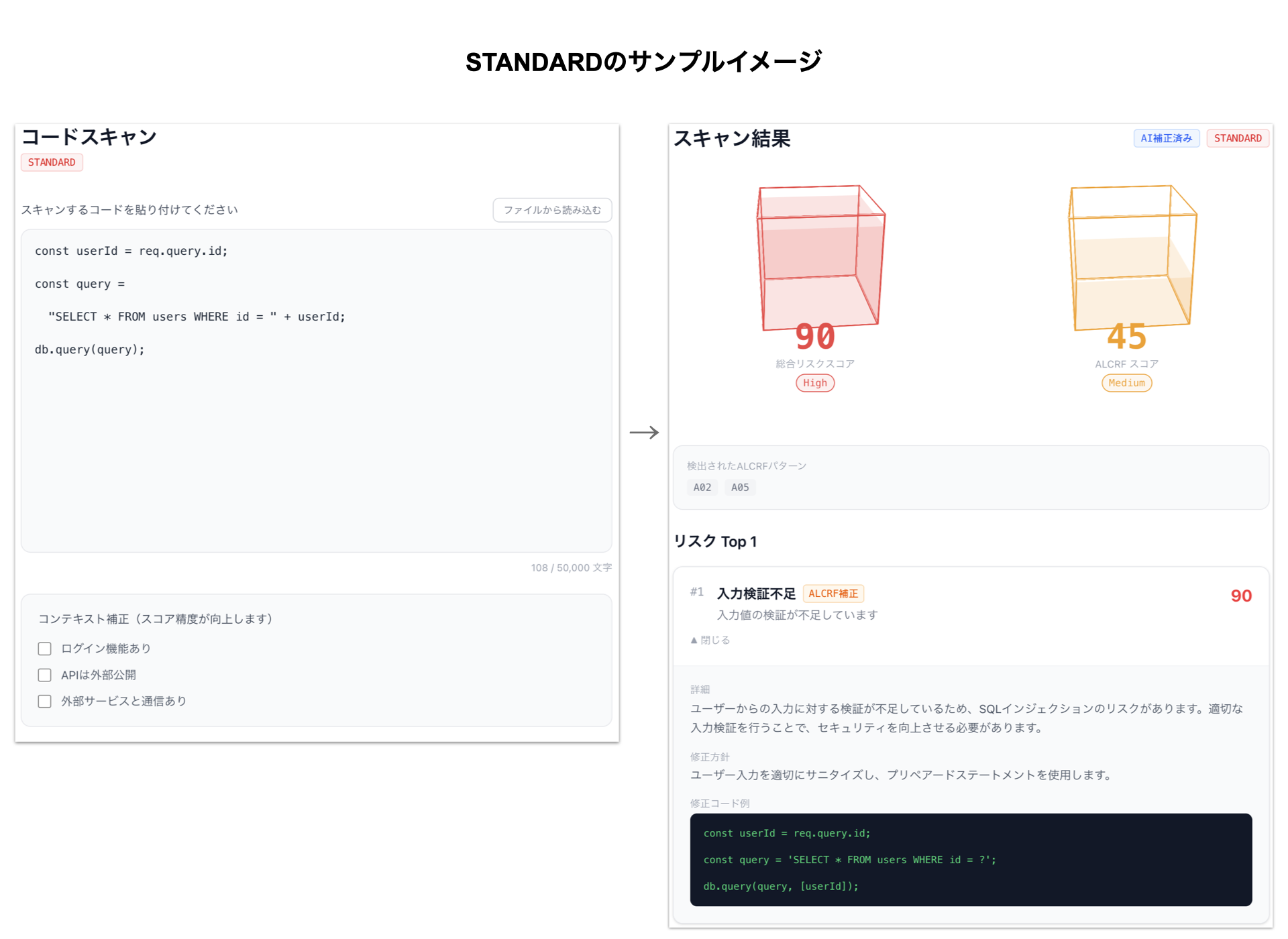The image size is (1288, 939).
Task: Click the ALCRF スコア label
Action: pos(1127,364)
